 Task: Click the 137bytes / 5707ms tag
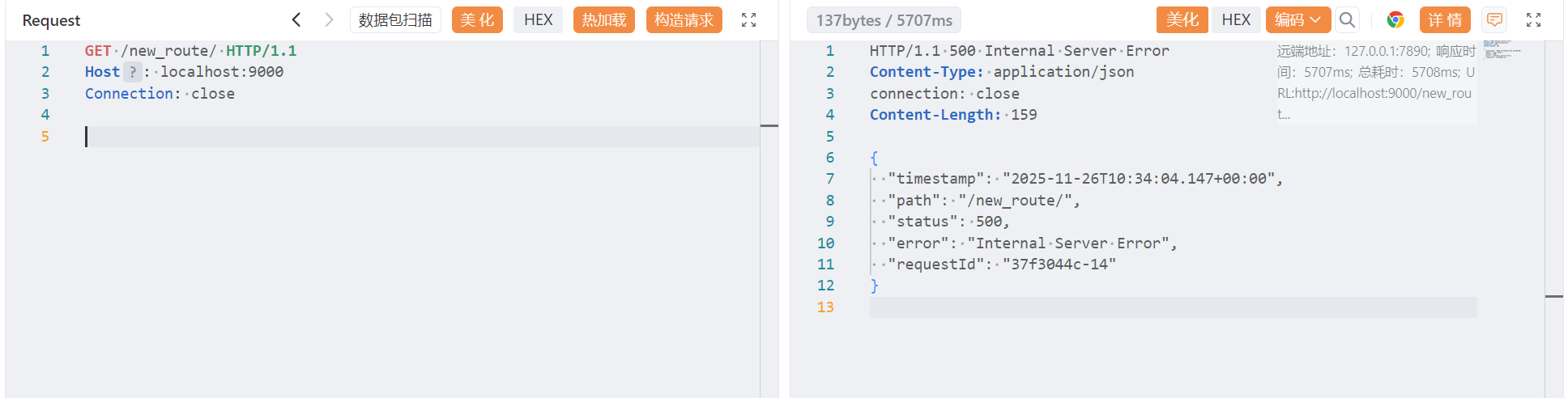pyautogui.click(x=884, y=19)
